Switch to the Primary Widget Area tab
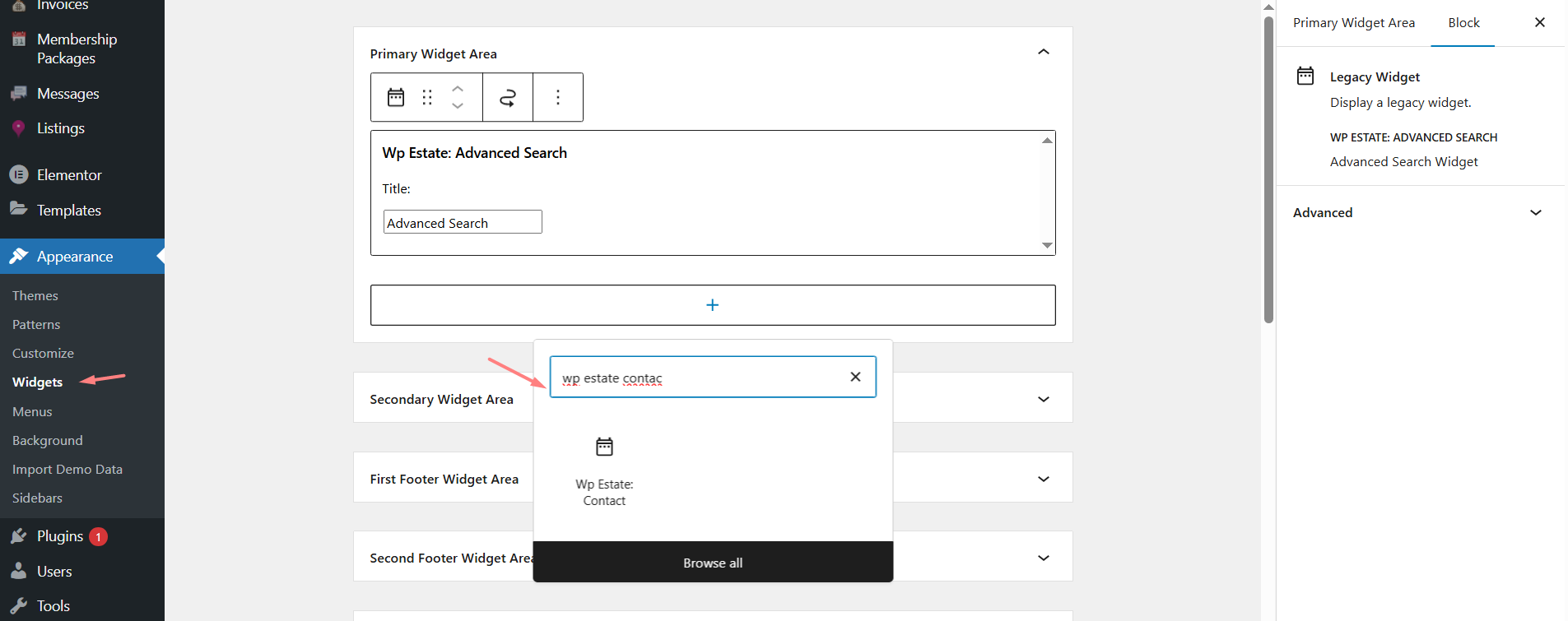The height and width of the screenshot is (621, 1568). [x=1353, y=23]
